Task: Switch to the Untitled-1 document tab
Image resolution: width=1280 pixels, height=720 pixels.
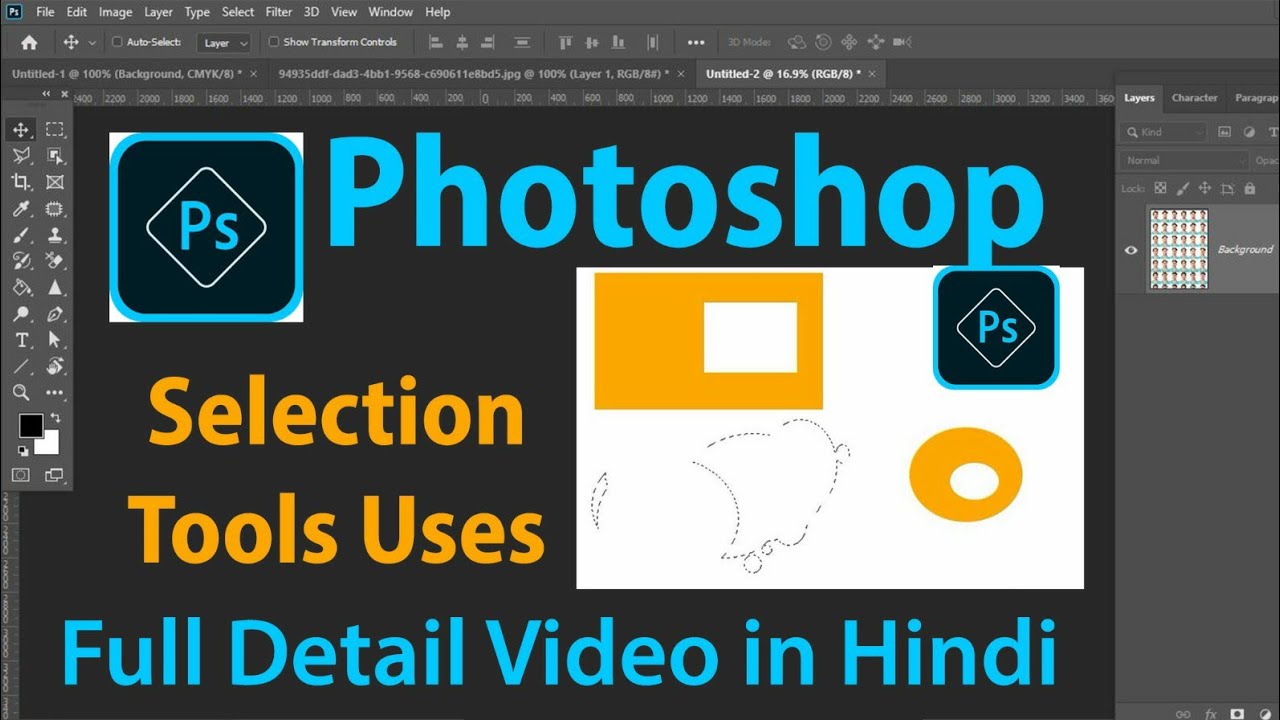Action: 126,74
